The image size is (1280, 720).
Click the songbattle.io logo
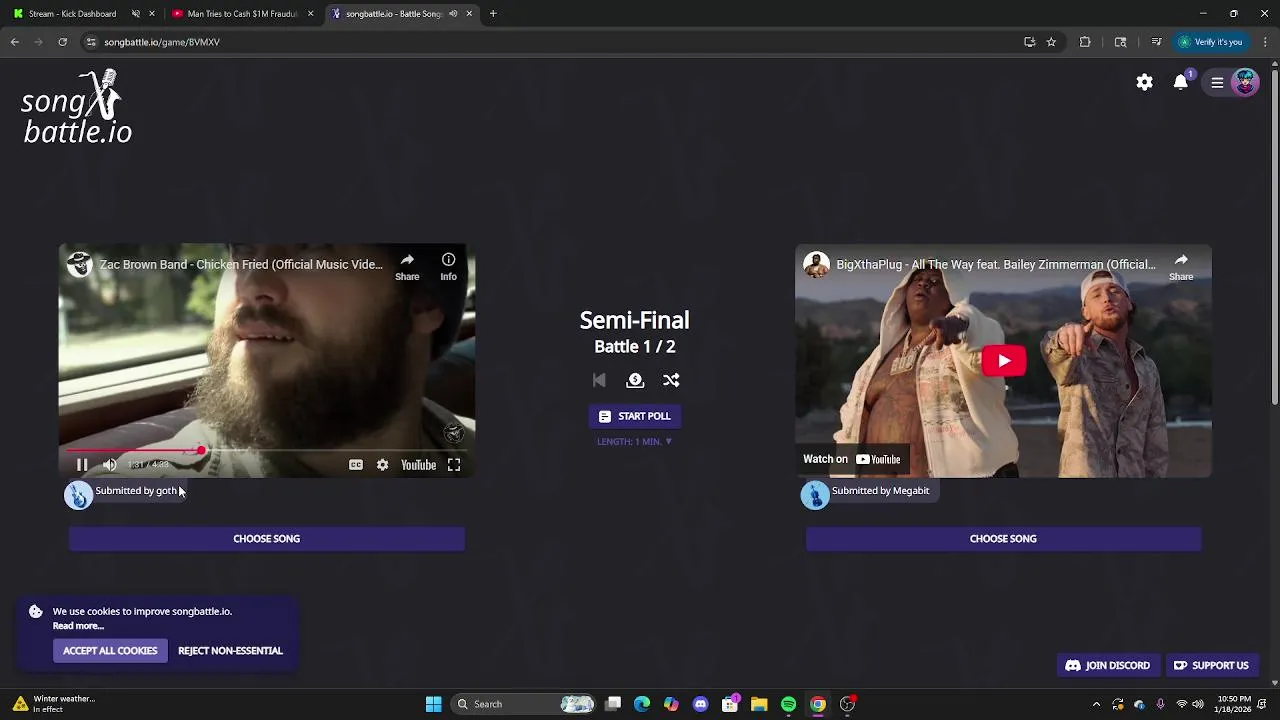tap(77, 107)
